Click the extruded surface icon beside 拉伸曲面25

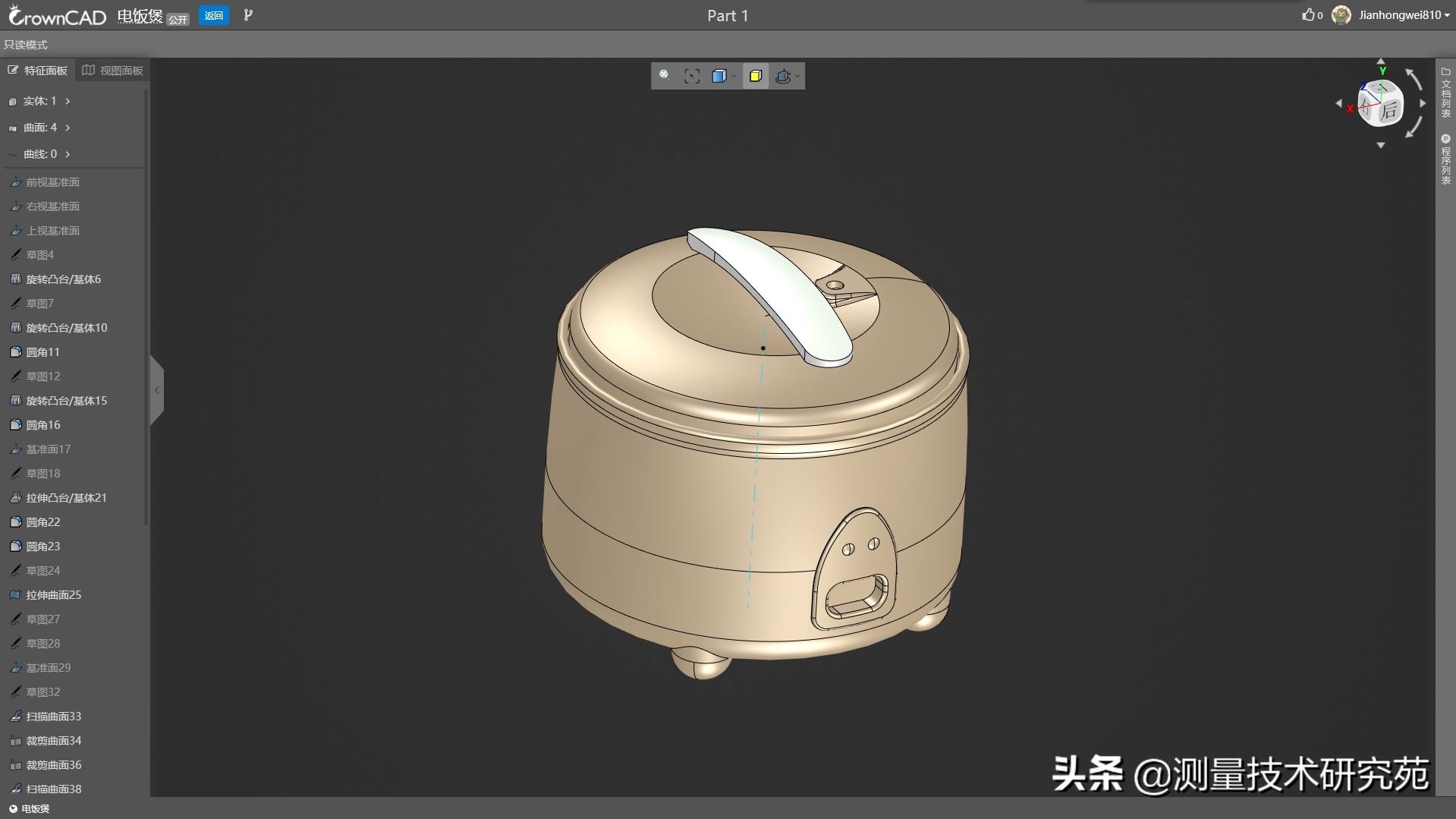point(15,595)
